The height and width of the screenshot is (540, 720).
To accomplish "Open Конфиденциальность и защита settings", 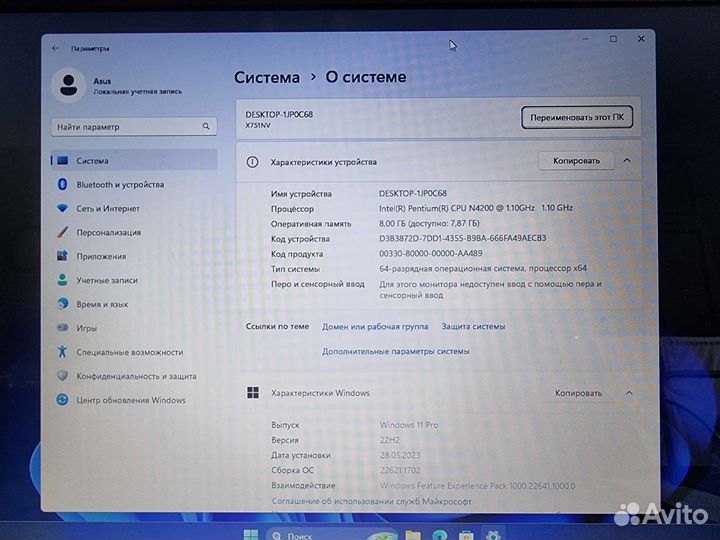I will tap(134, 376).
